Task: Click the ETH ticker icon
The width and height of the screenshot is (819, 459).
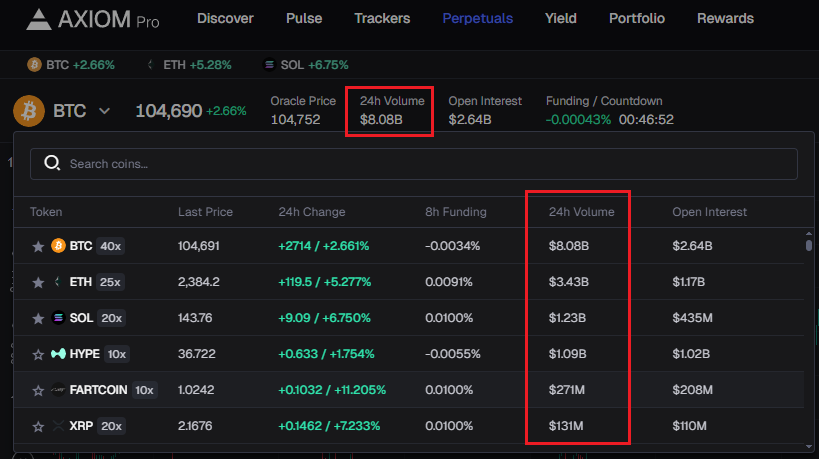Action: click(151, 65)
